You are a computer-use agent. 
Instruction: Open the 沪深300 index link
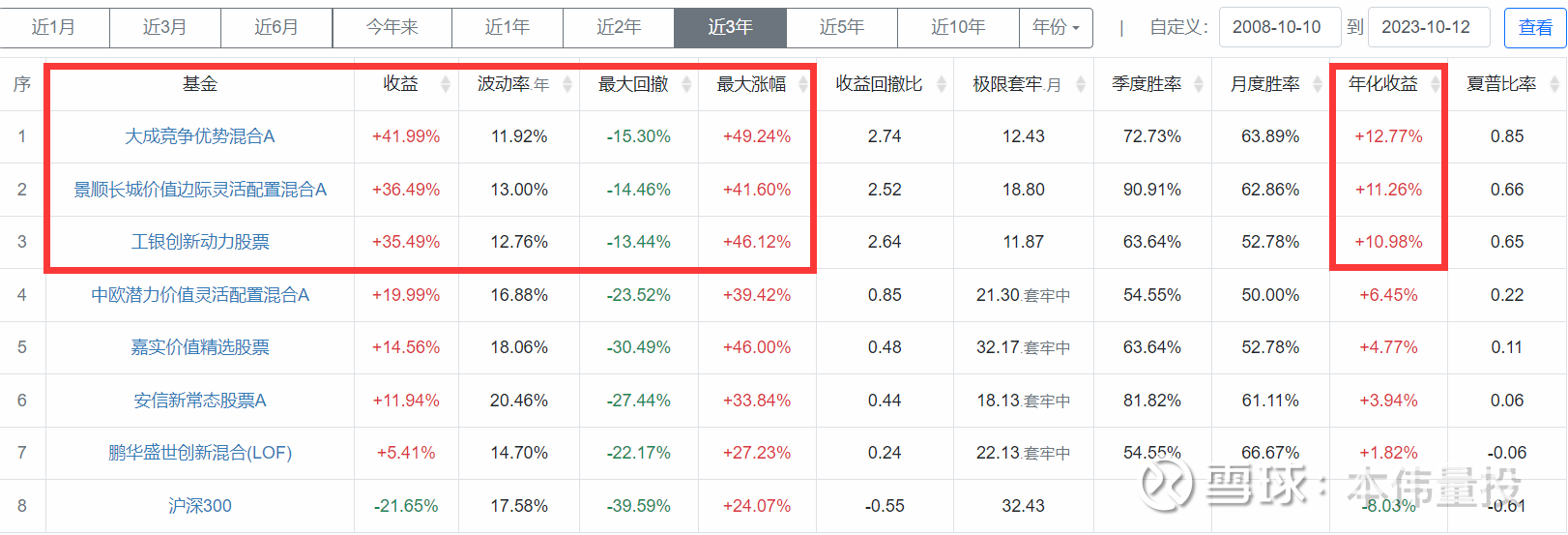click(200, 506)
